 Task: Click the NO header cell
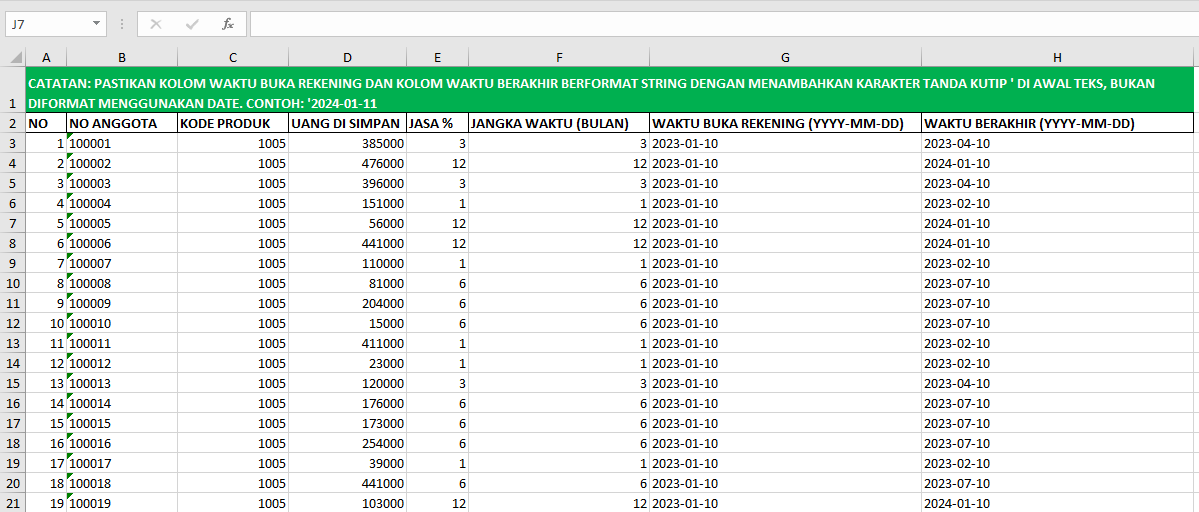[46, 123]
